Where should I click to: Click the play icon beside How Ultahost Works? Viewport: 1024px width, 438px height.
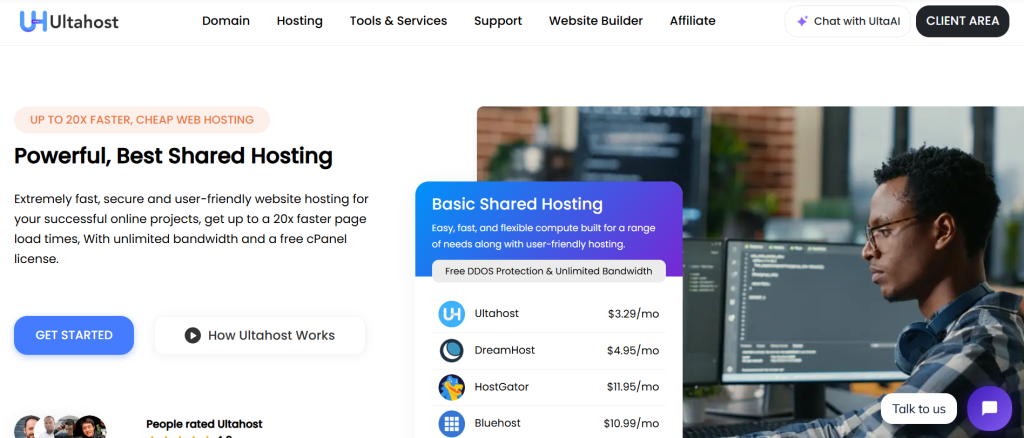(192, 336)
